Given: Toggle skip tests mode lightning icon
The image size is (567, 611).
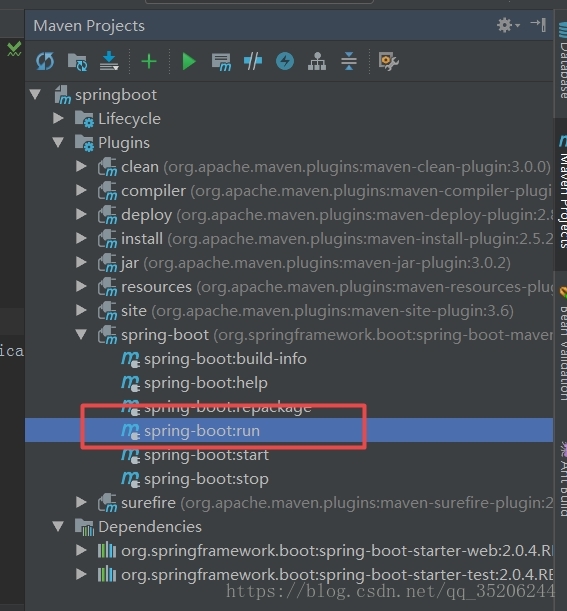Looking at the screenshot, I should point(285,61).
